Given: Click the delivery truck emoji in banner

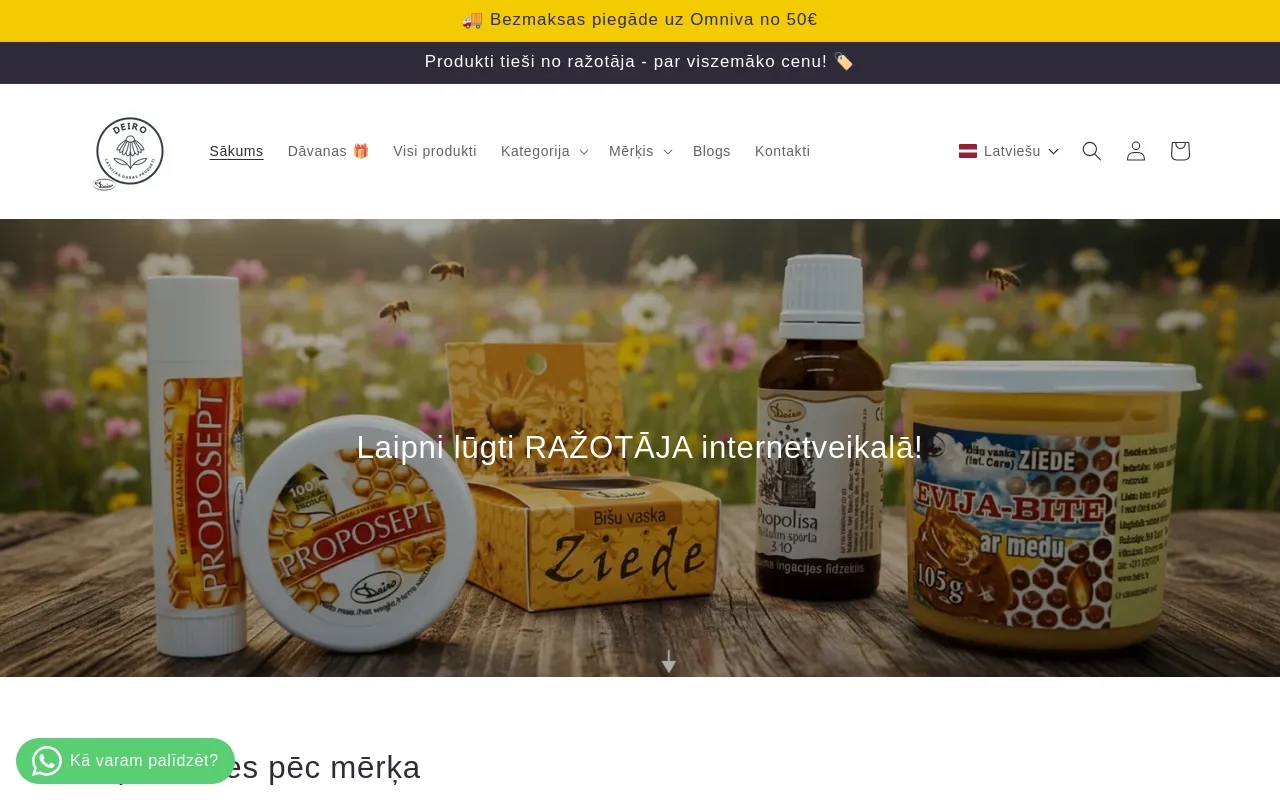Looking at the screenshot, I should [x=473, y=20].
